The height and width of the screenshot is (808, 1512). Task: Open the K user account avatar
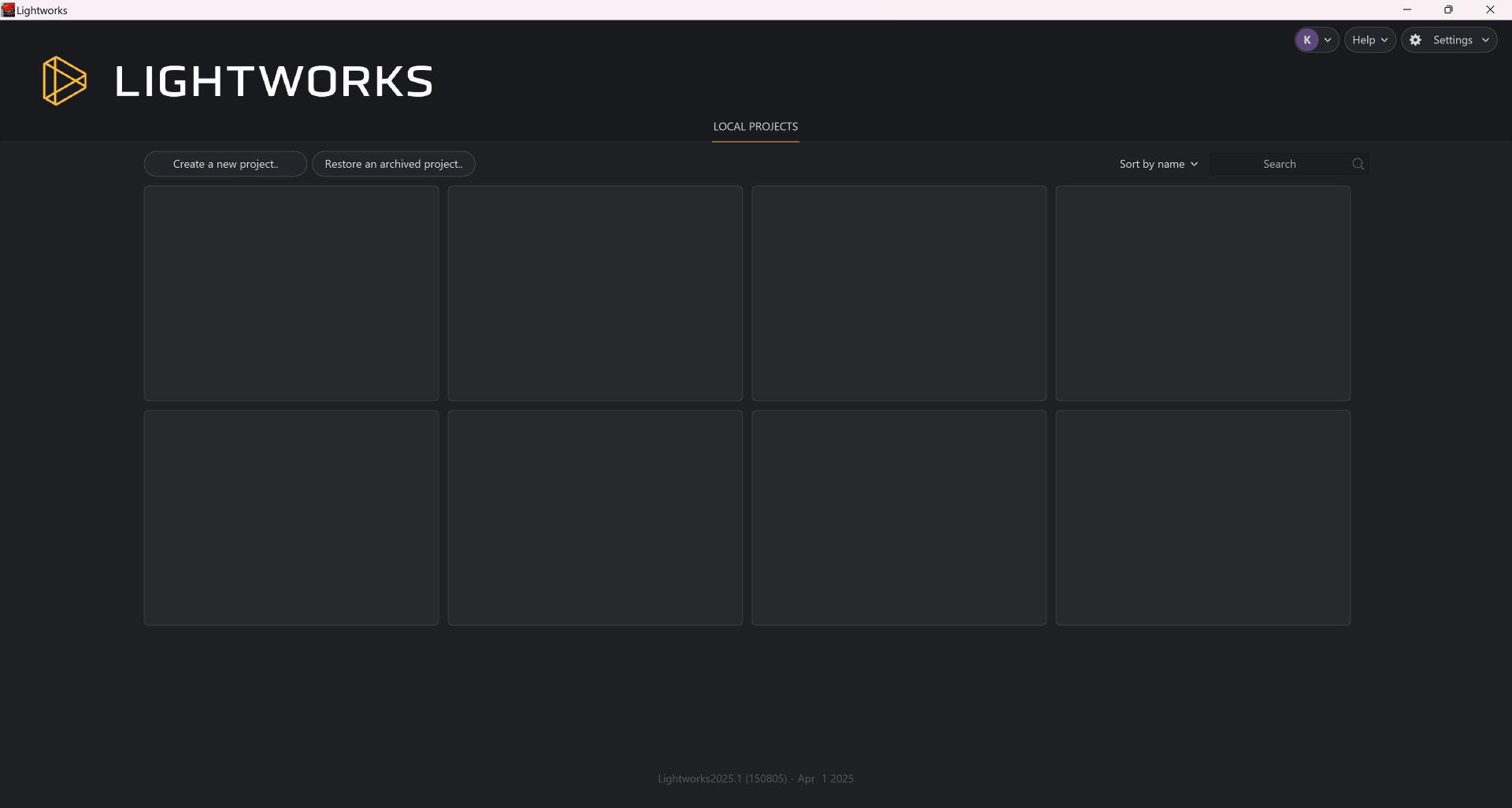pyautogui.click(x=1306, y=40)
